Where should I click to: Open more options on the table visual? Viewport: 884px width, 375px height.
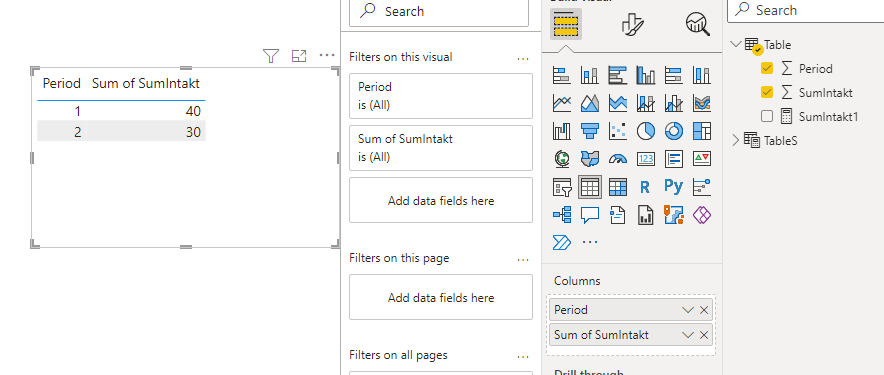[x=327, y=55]
